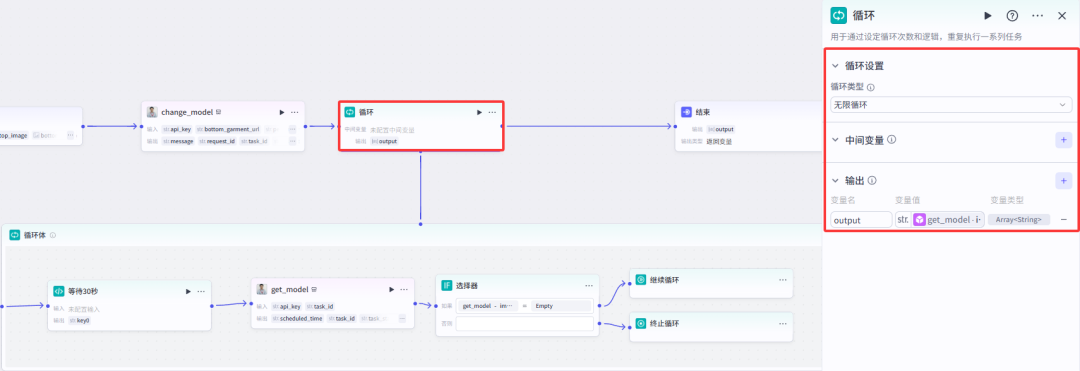
Task: Click the get_model node avatar icon
Action: 262,289
